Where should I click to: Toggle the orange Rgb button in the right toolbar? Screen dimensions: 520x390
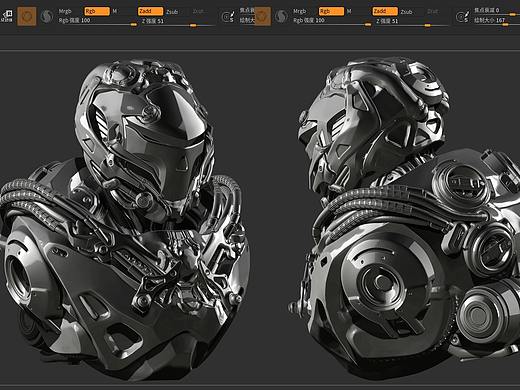coord(331,12)
